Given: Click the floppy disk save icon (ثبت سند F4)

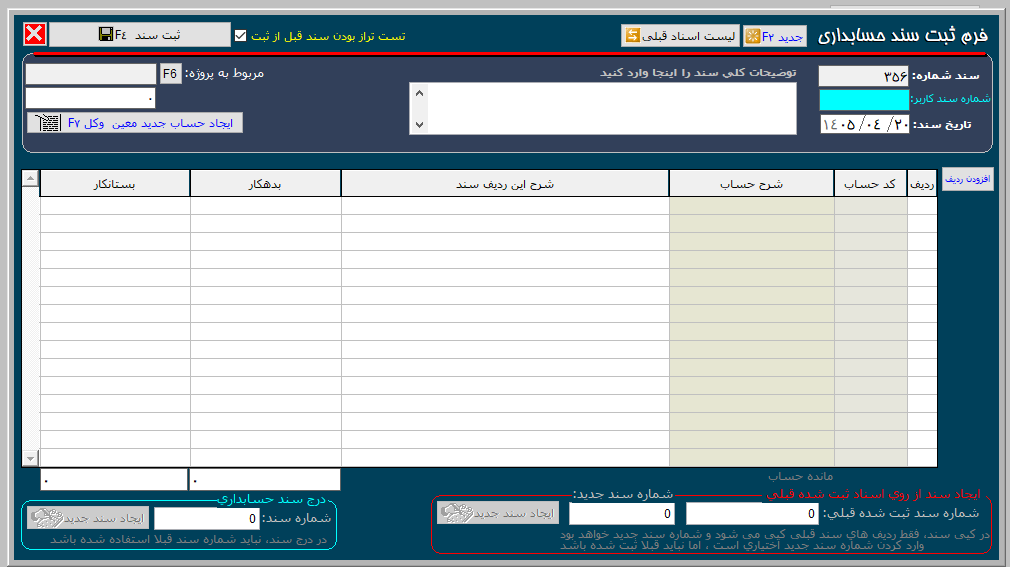Looking at the screenshot, I should tap(106, 34).
